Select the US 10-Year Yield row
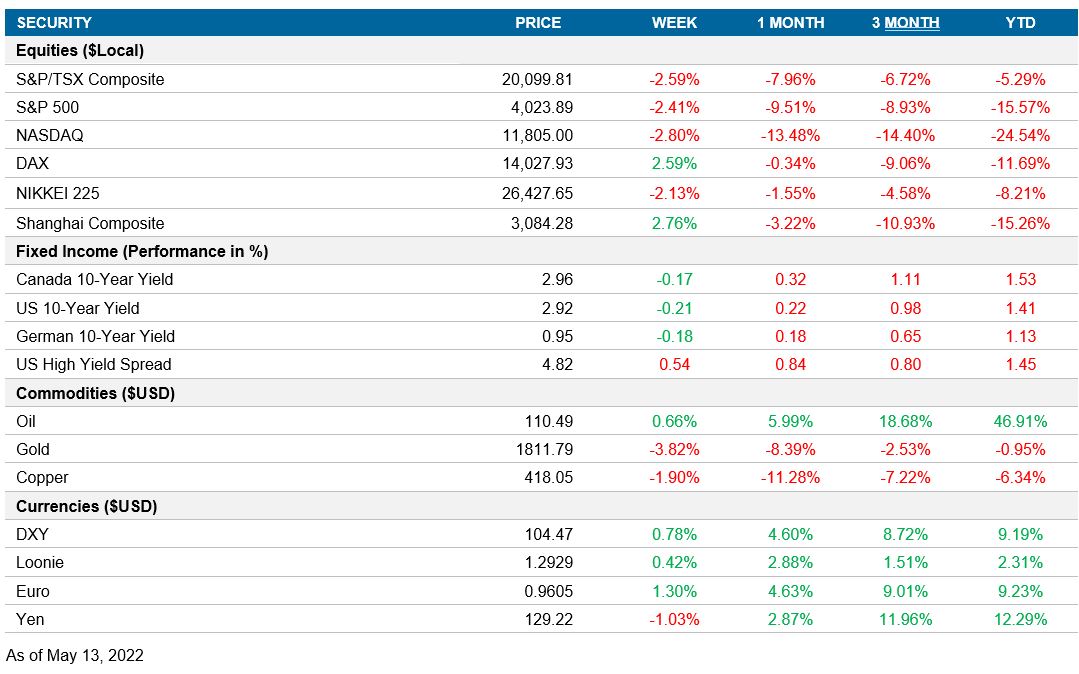Image resolution: width=1079 pixels, height=674 pixels. [x=68, y=308]
